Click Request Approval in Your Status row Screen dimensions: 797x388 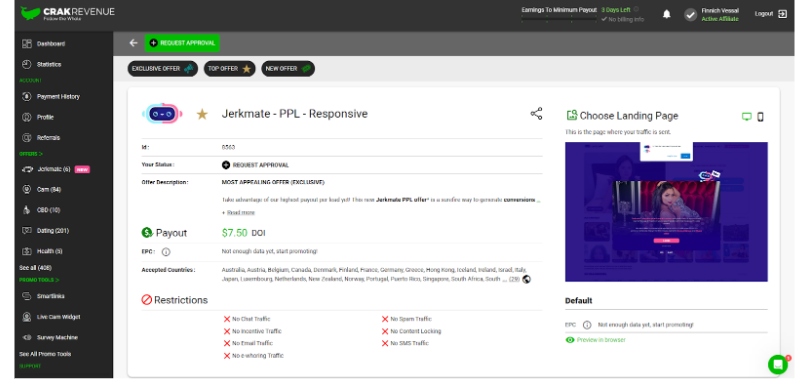[x=255, y=165]
